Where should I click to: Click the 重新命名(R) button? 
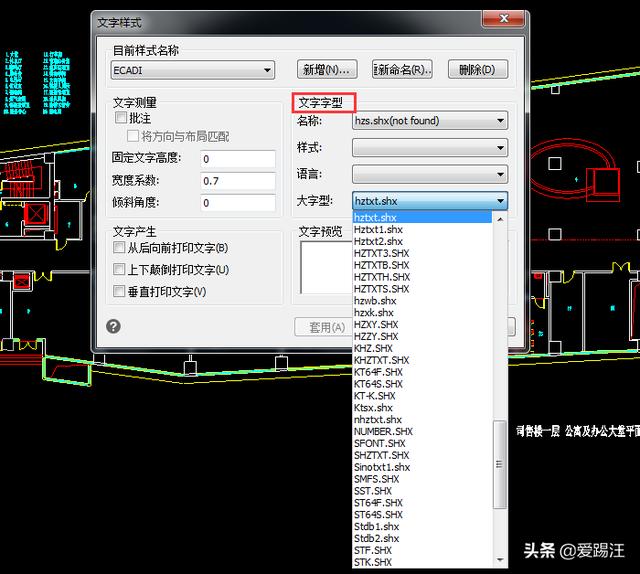point(402,69)
